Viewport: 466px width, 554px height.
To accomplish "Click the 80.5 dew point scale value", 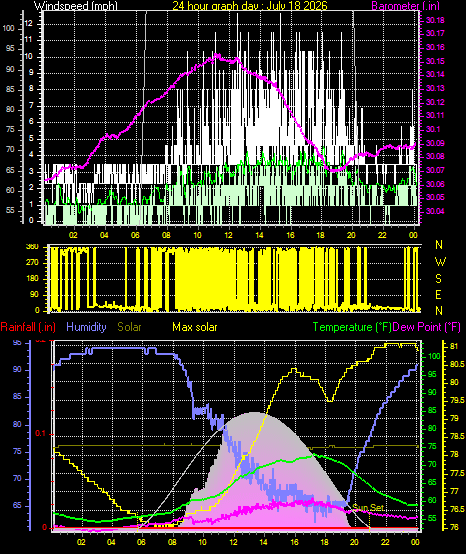I will pos(457,364).
